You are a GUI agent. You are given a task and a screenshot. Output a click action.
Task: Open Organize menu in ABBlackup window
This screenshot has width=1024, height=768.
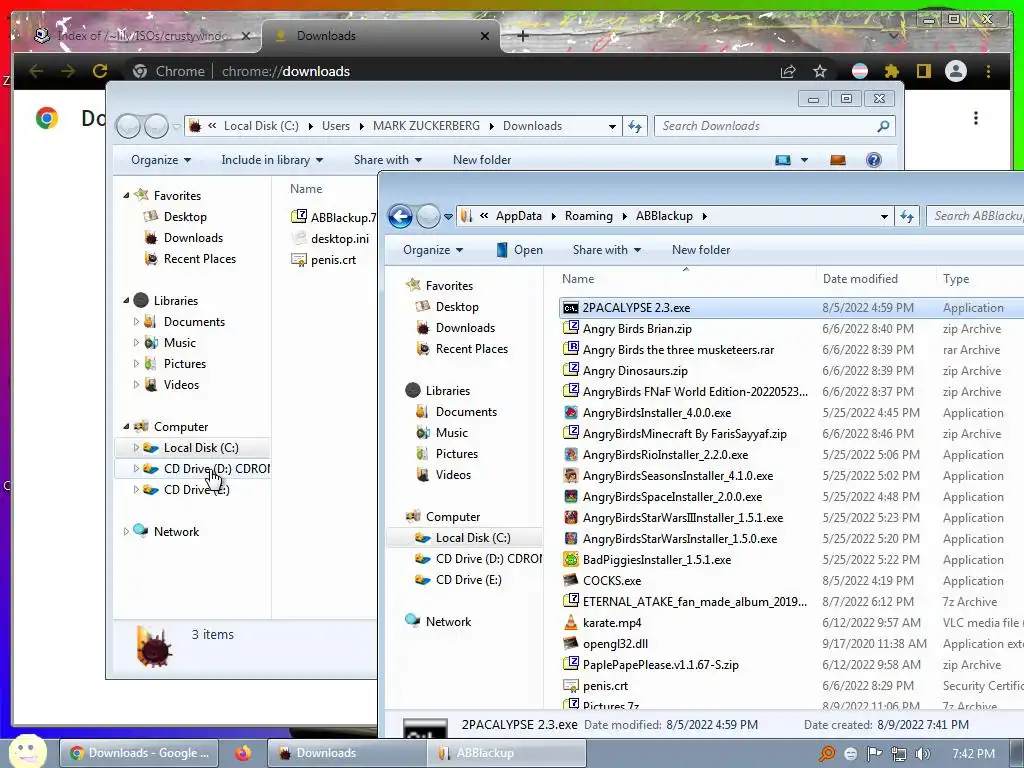[x=433, y=250]
